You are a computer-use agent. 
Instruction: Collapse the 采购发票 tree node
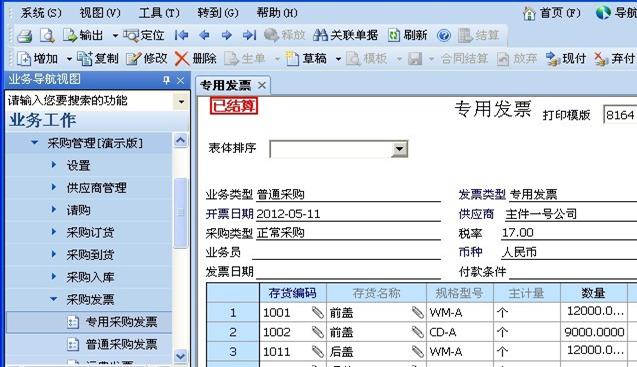point(54,299)
